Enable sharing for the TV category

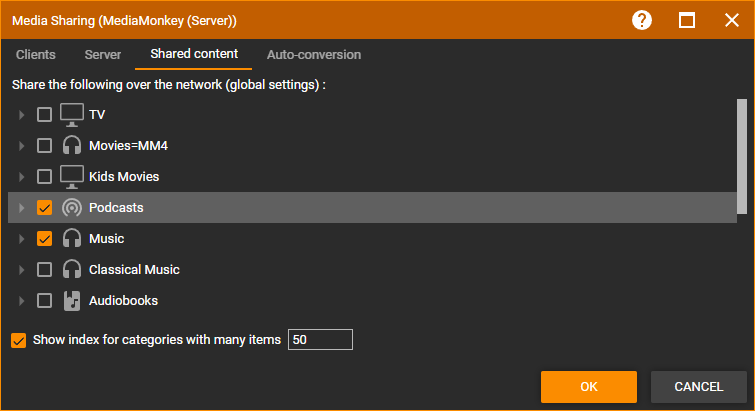coord(44,115)
